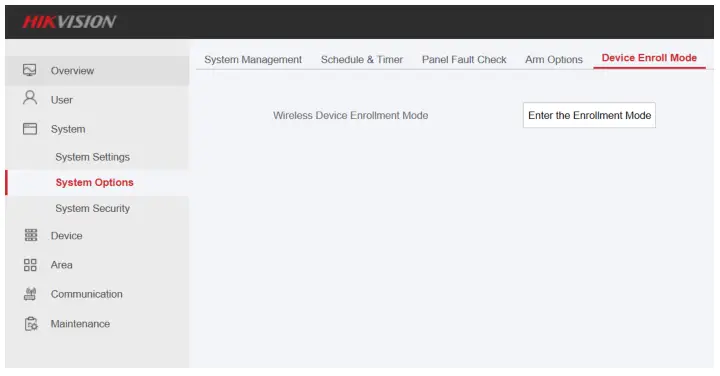Select System Security submenu
Screen dimensions: 720x376
pos(92,208)
